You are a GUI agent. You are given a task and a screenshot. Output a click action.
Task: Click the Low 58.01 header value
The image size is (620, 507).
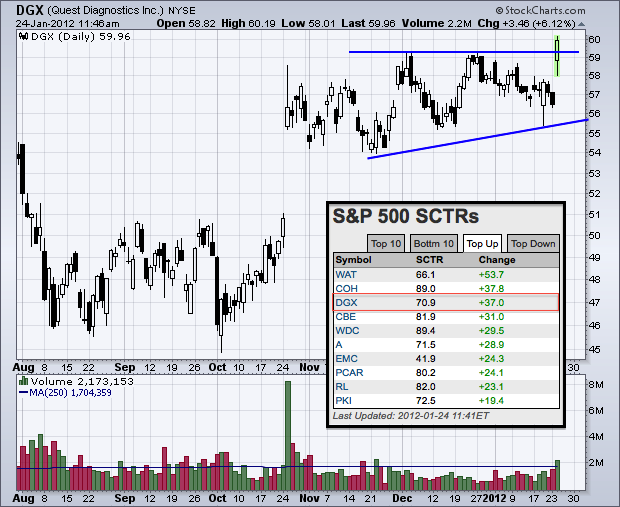coord(308,24)
